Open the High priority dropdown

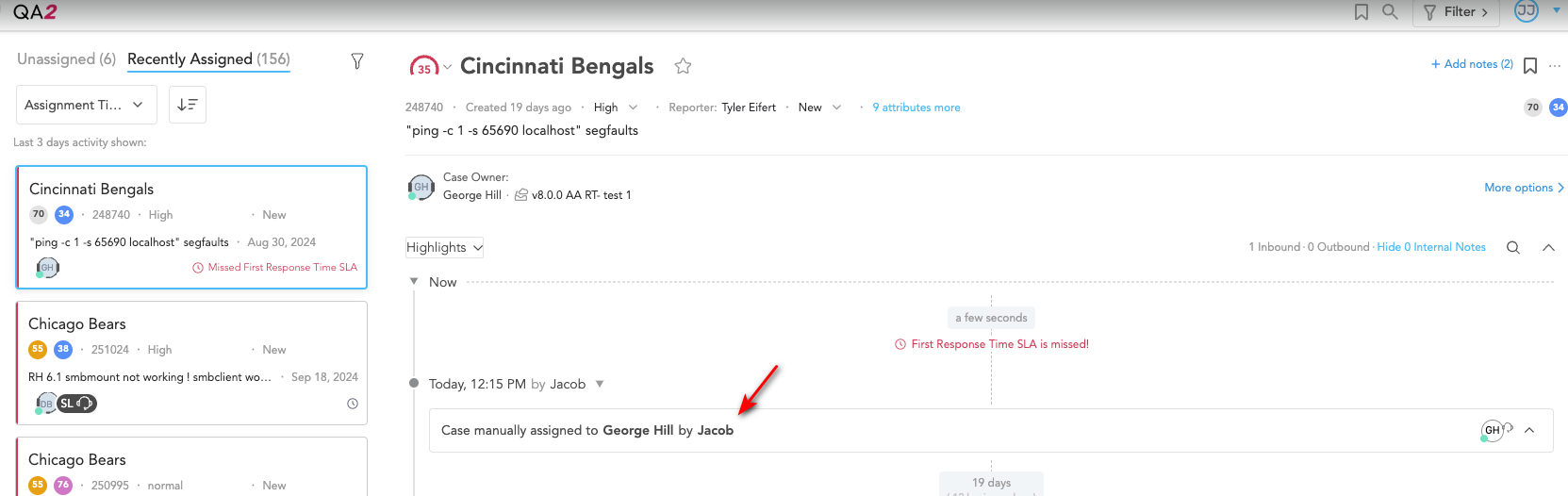[616, 107]
